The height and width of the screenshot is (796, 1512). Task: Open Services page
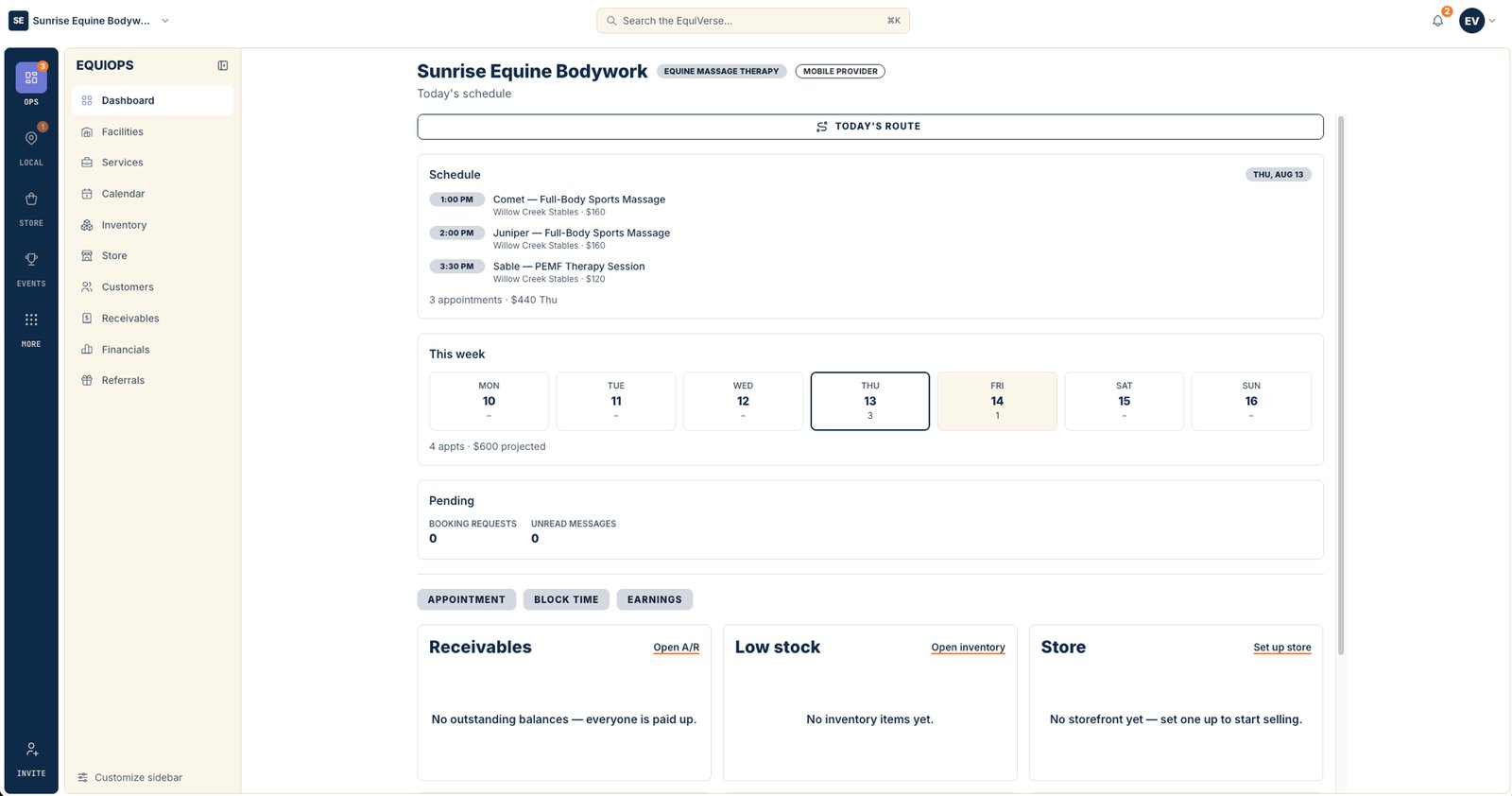pos(152,163)
